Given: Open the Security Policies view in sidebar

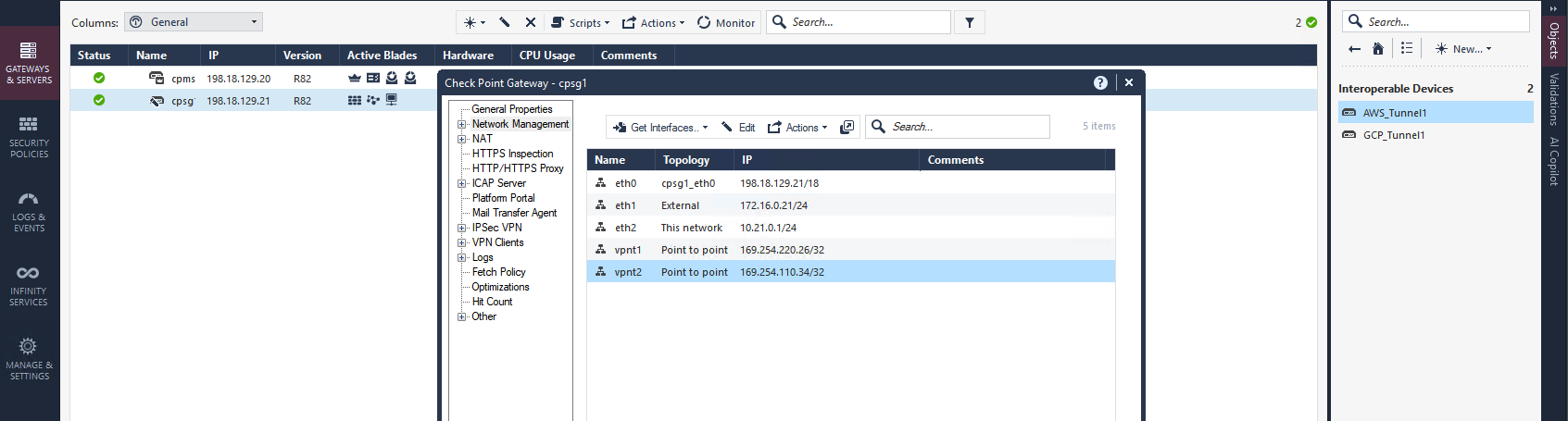Looking at the screenshot, I should pyautogui.click(x=29, y=136).
